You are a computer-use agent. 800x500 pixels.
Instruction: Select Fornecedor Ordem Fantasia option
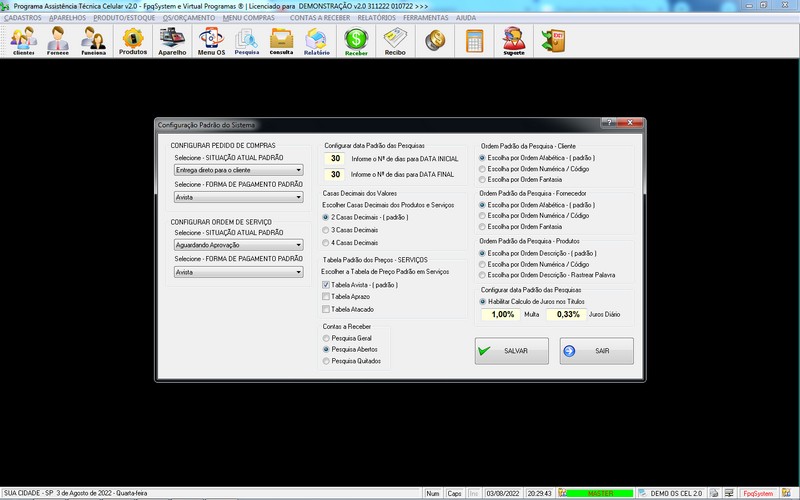pyautogui.click(x=482, y=227)
